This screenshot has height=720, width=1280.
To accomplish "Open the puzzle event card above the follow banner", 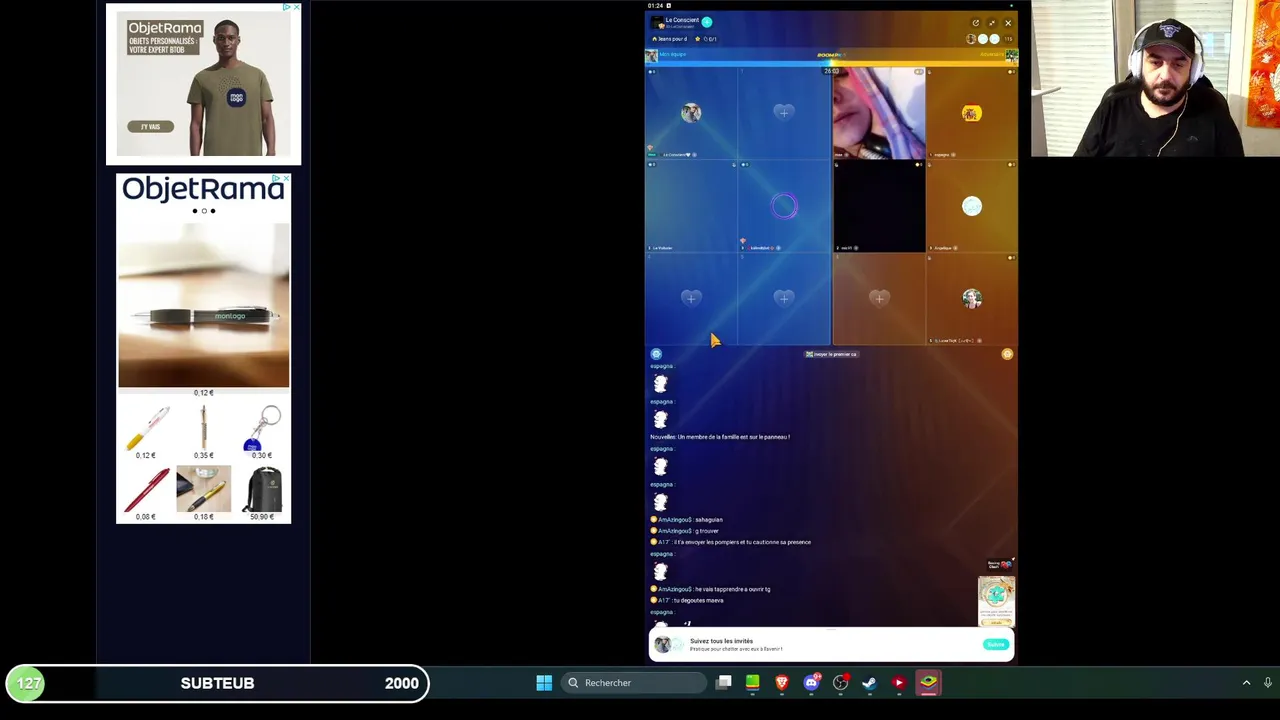I will coord(996,600).
